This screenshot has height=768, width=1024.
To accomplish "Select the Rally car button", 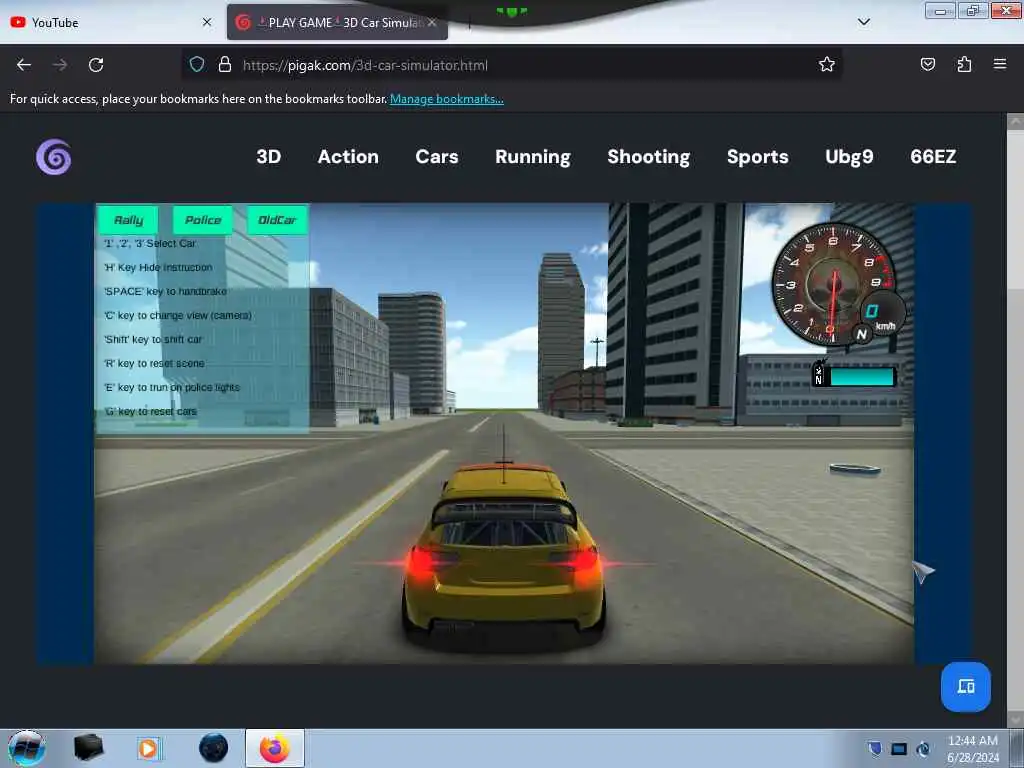I will [128, 219].
